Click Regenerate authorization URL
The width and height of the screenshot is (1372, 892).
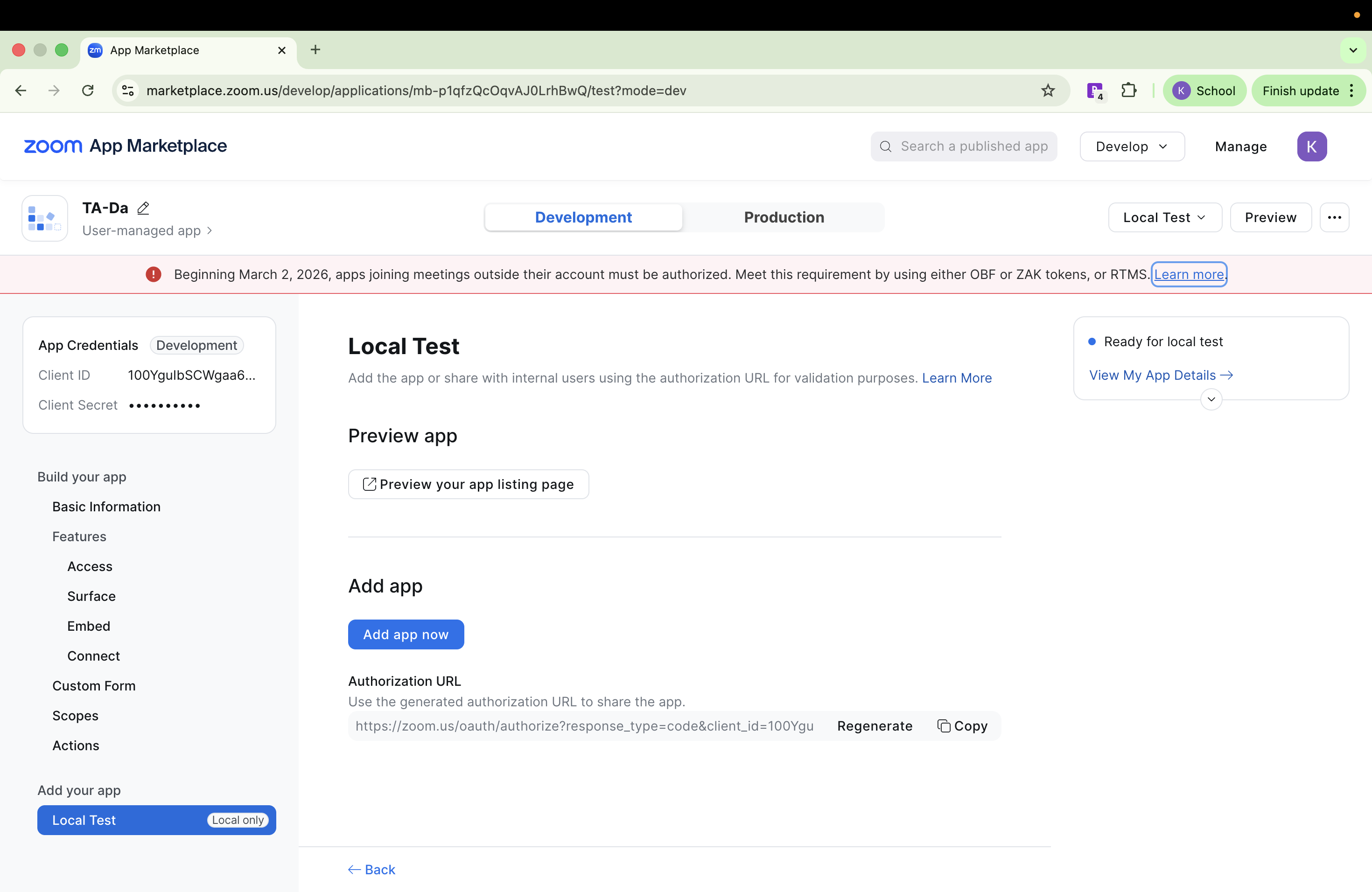(875, 726)
